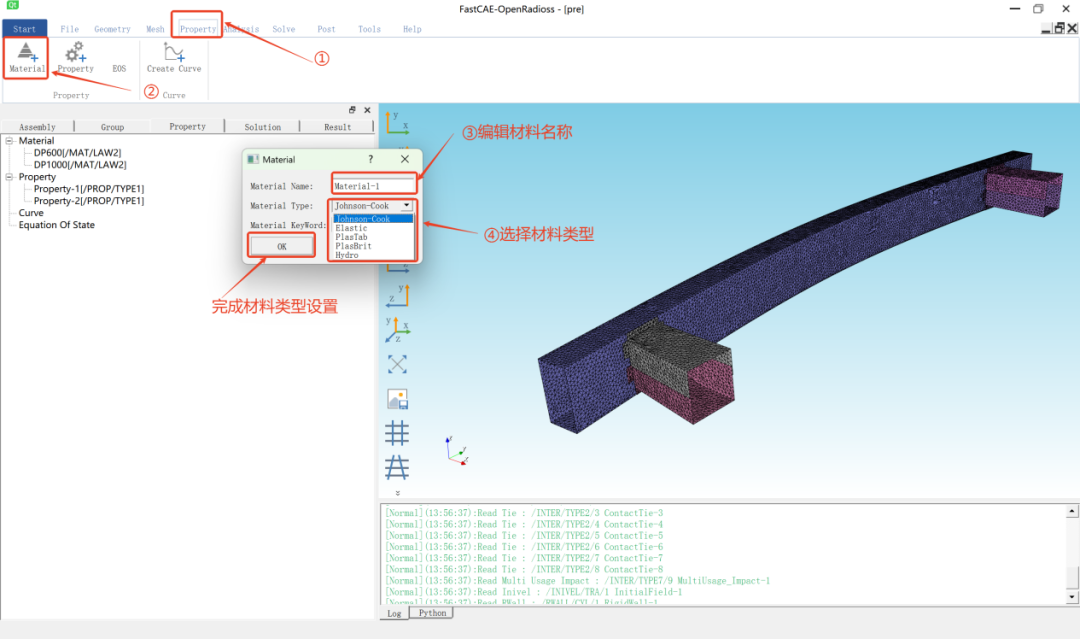This screenshot has width=1080, height=639.
Task: Open the Start ribbon tab
Action: (x=24, y=29)
